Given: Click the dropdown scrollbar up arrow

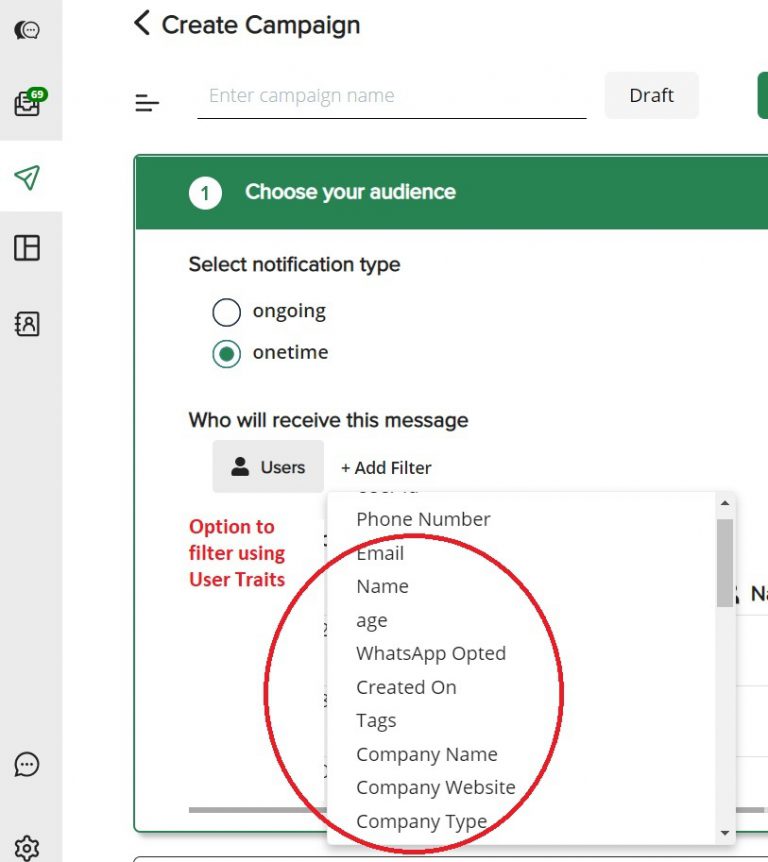Looking at the screenshot, I should [x=725, y=504].
